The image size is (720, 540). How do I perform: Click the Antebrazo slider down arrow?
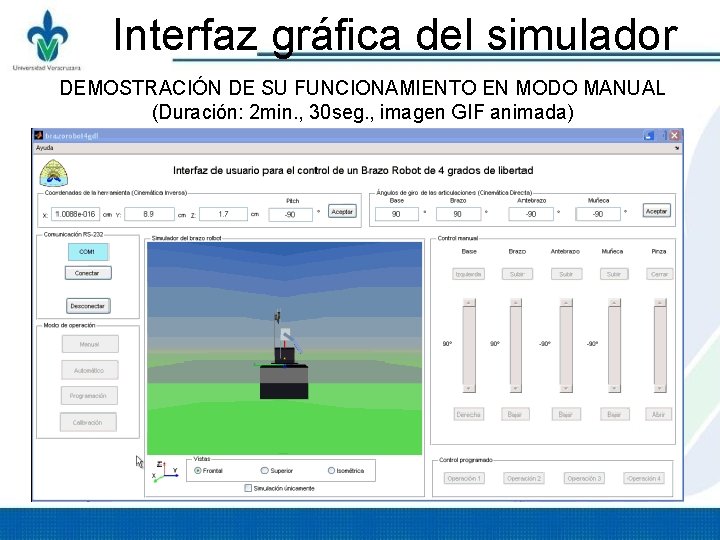pos(566,388)
